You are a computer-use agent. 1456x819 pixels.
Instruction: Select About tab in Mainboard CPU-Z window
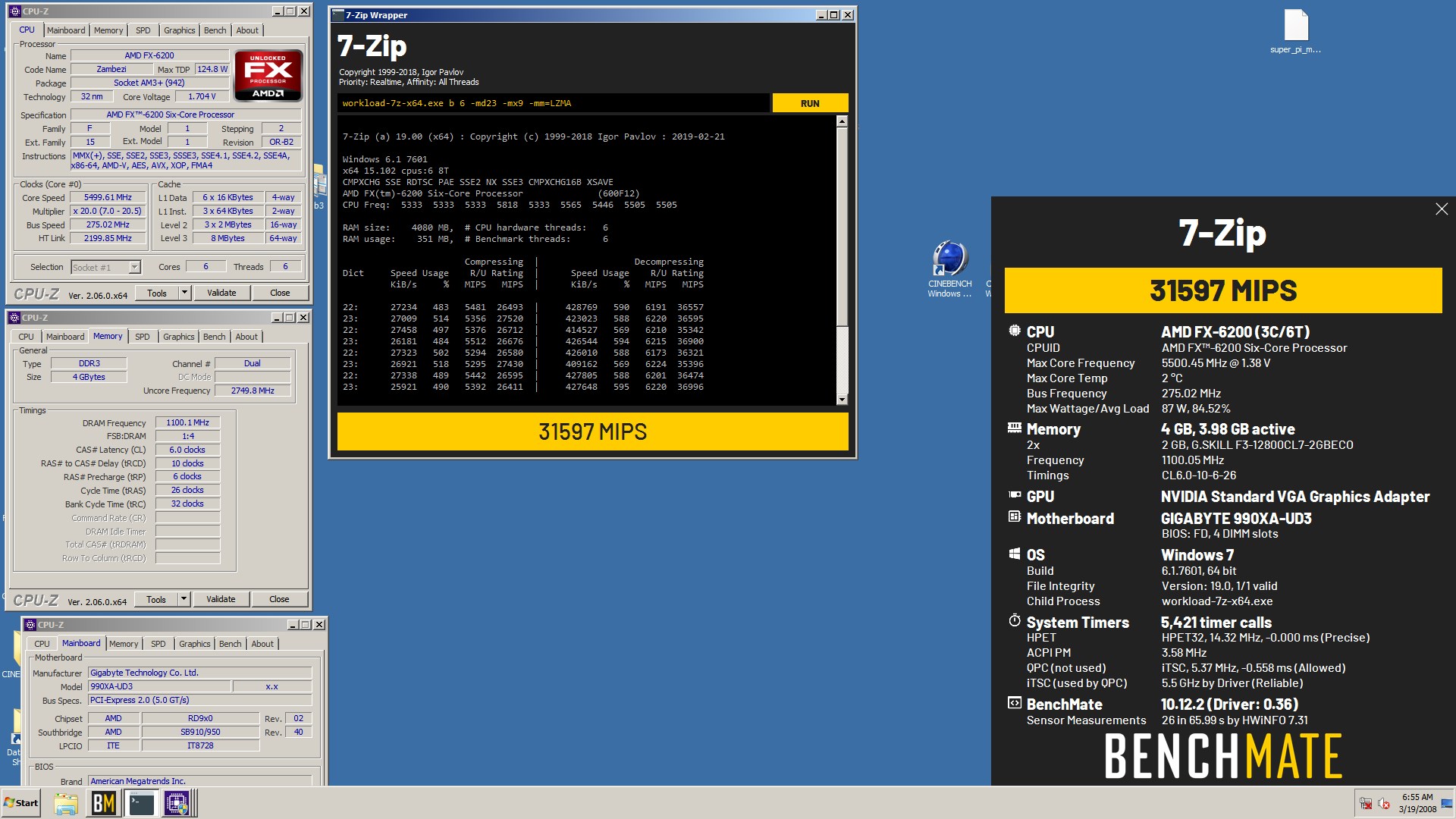(262, 644)
